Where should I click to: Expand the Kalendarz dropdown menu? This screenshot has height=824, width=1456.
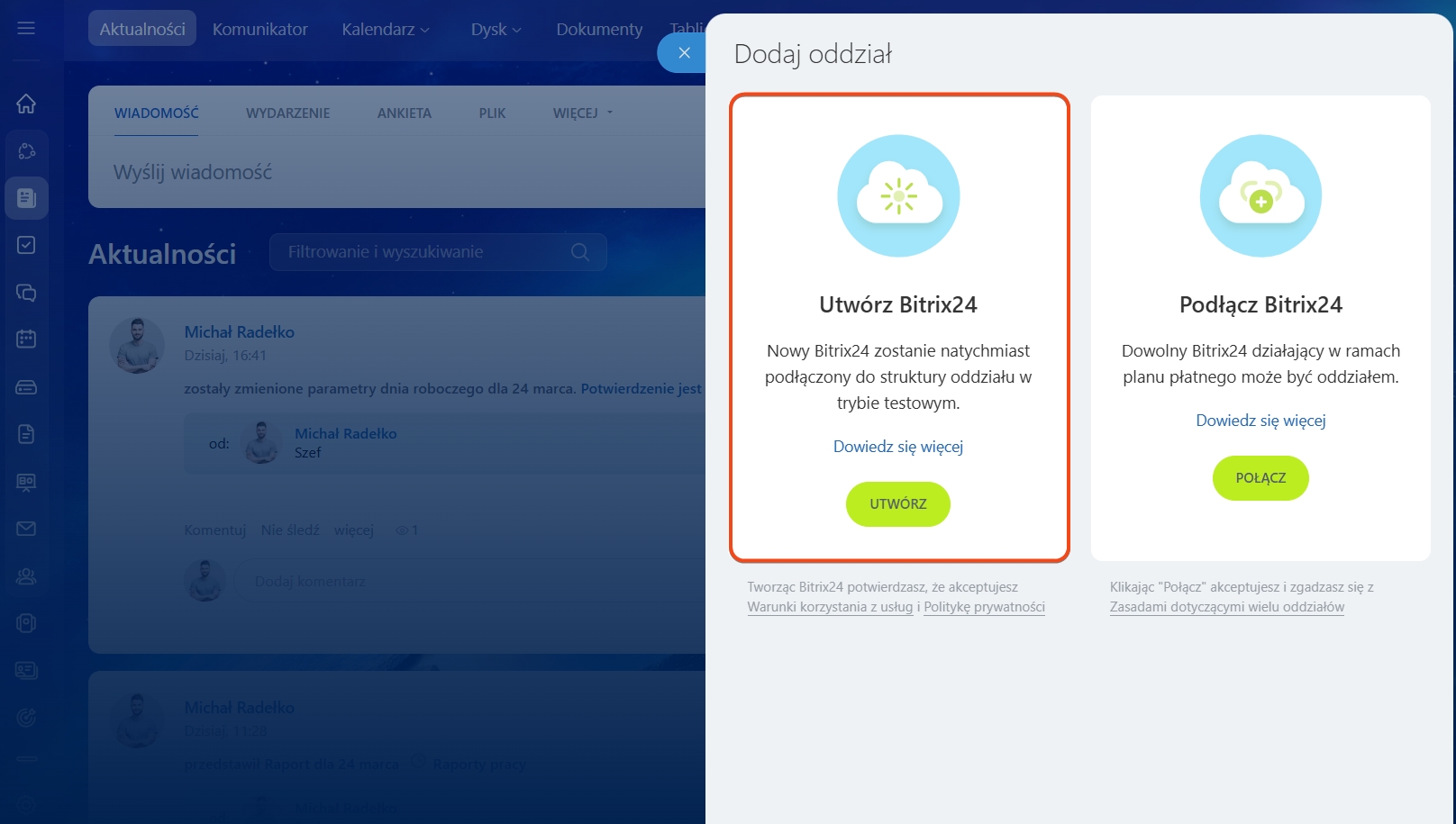point(385,30)
